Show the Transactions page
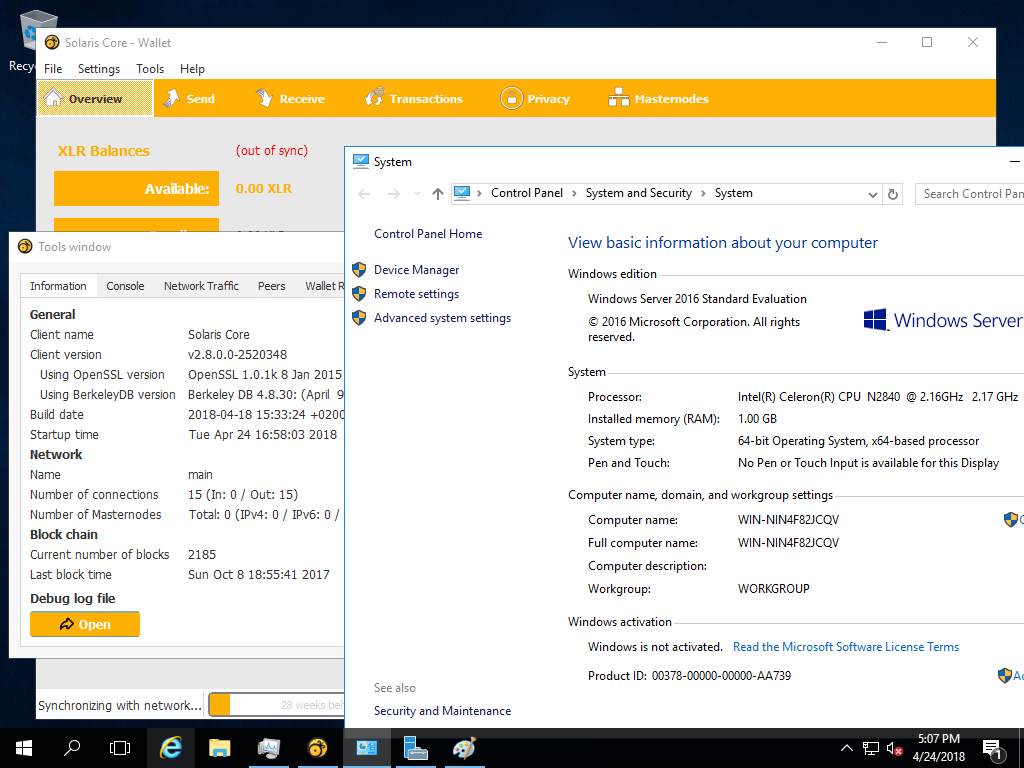 pos(413,99)
